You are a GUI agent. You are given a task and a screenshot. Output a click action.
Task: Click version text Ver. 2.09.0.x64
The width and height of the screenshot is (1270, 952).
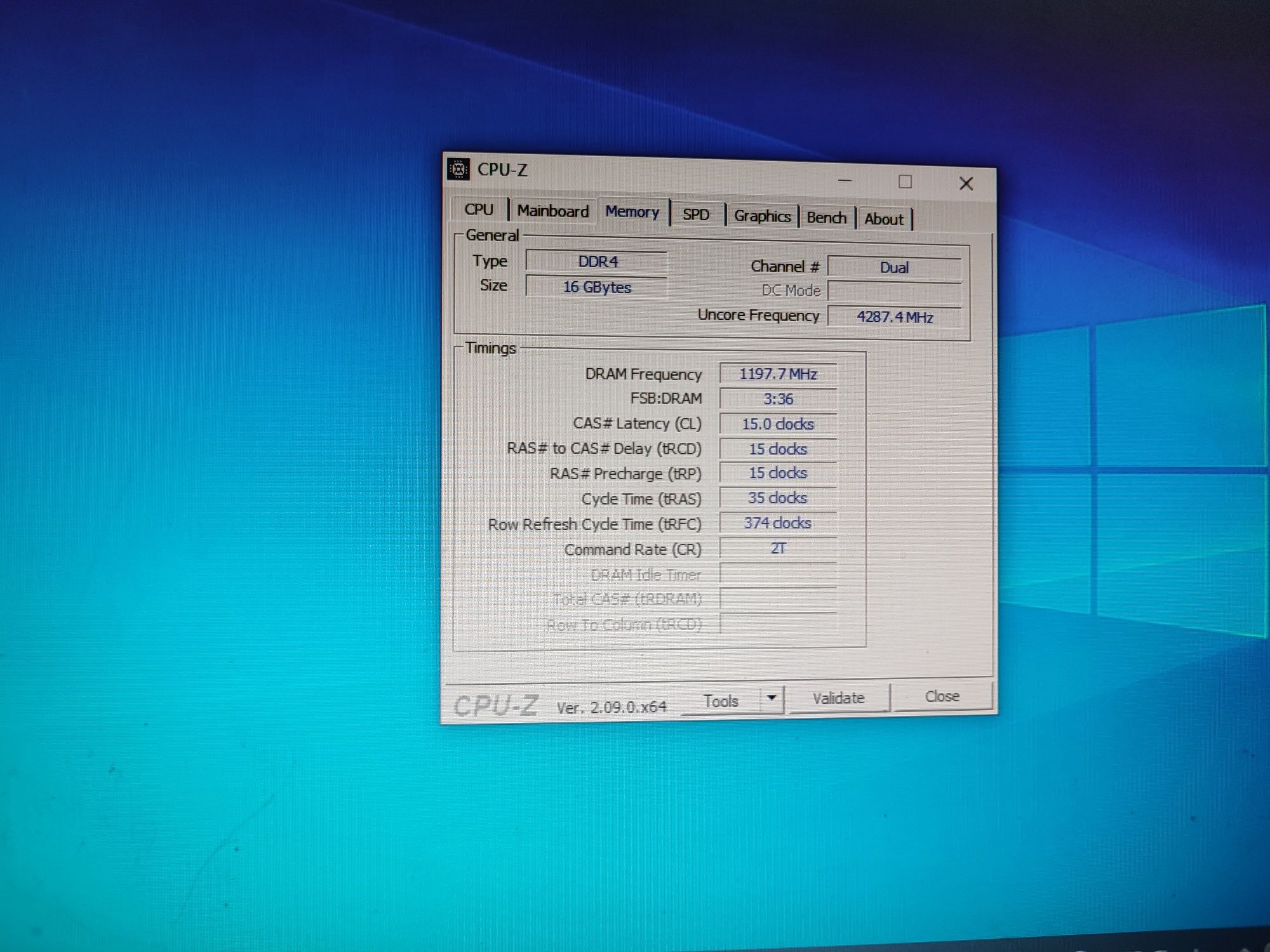(612, 707)
